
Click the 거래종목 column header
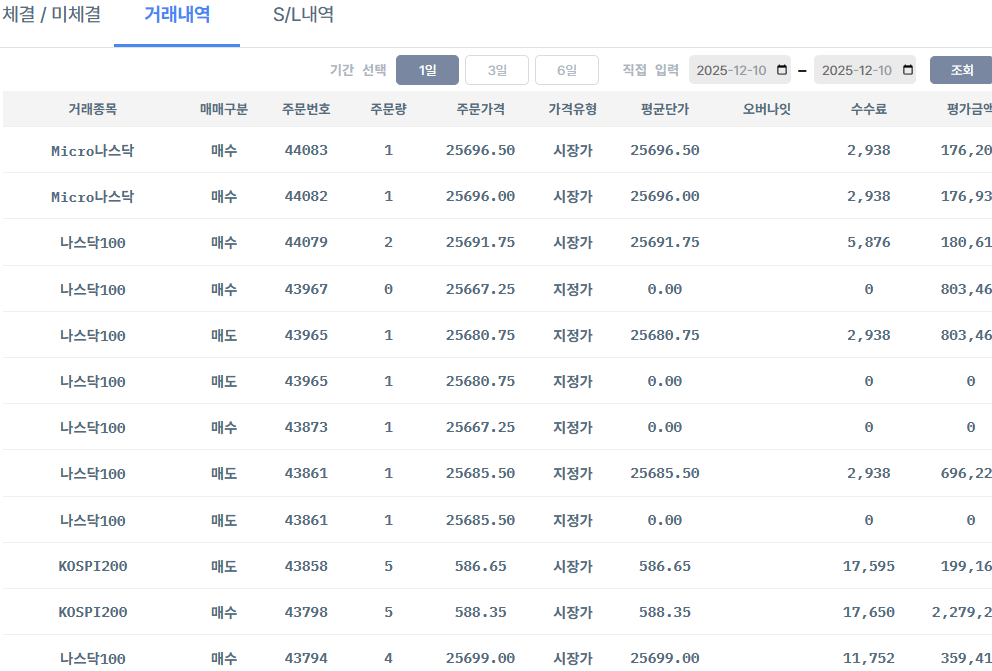92,109
